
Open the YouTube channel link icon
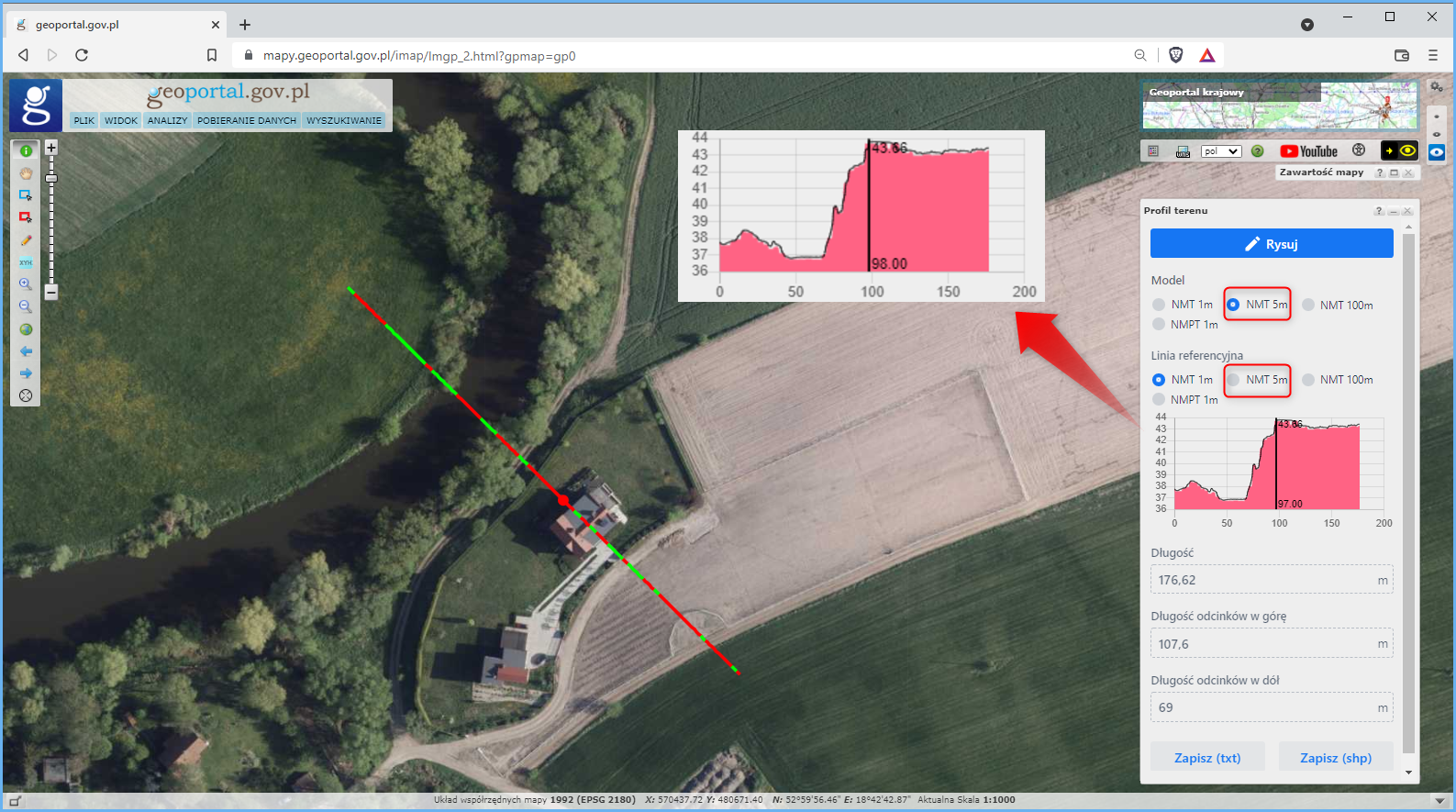(x=1309, y=151)
